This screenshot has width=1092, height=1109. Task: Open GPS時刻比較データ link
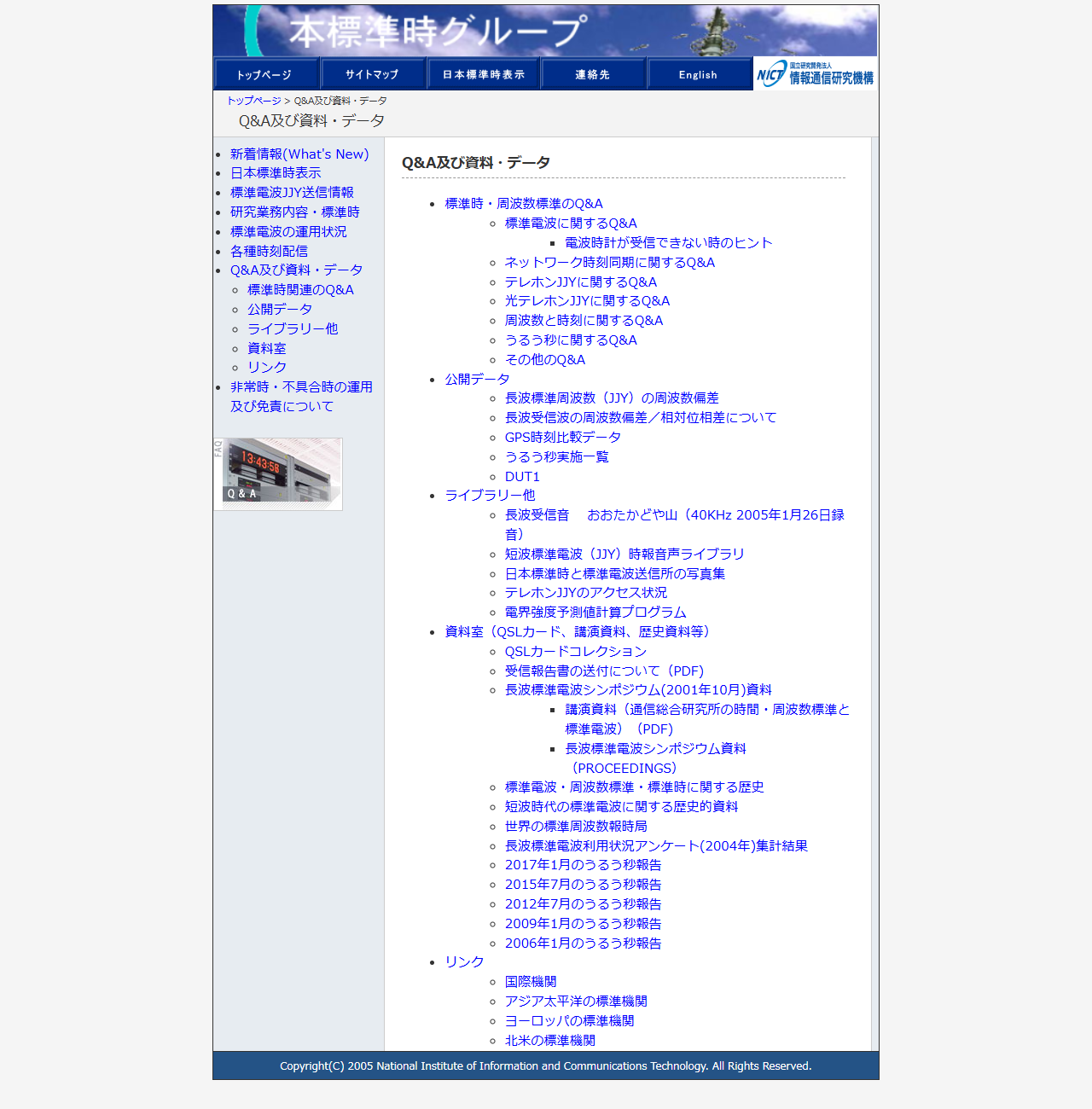[563, 438]
